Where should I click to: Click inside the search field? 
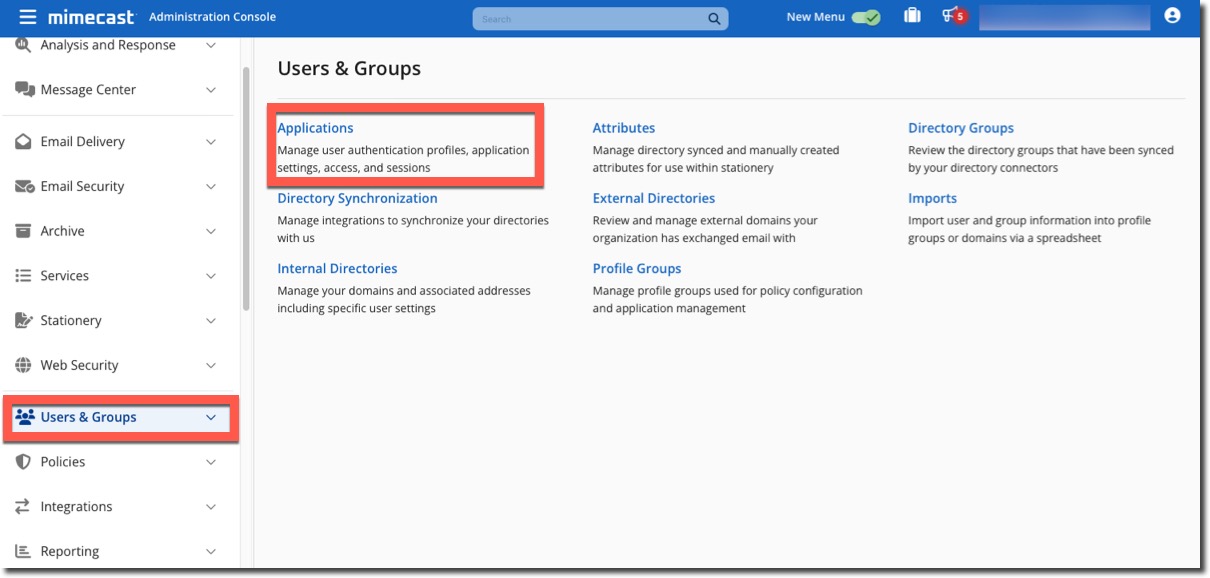click(x=595, y=17)
